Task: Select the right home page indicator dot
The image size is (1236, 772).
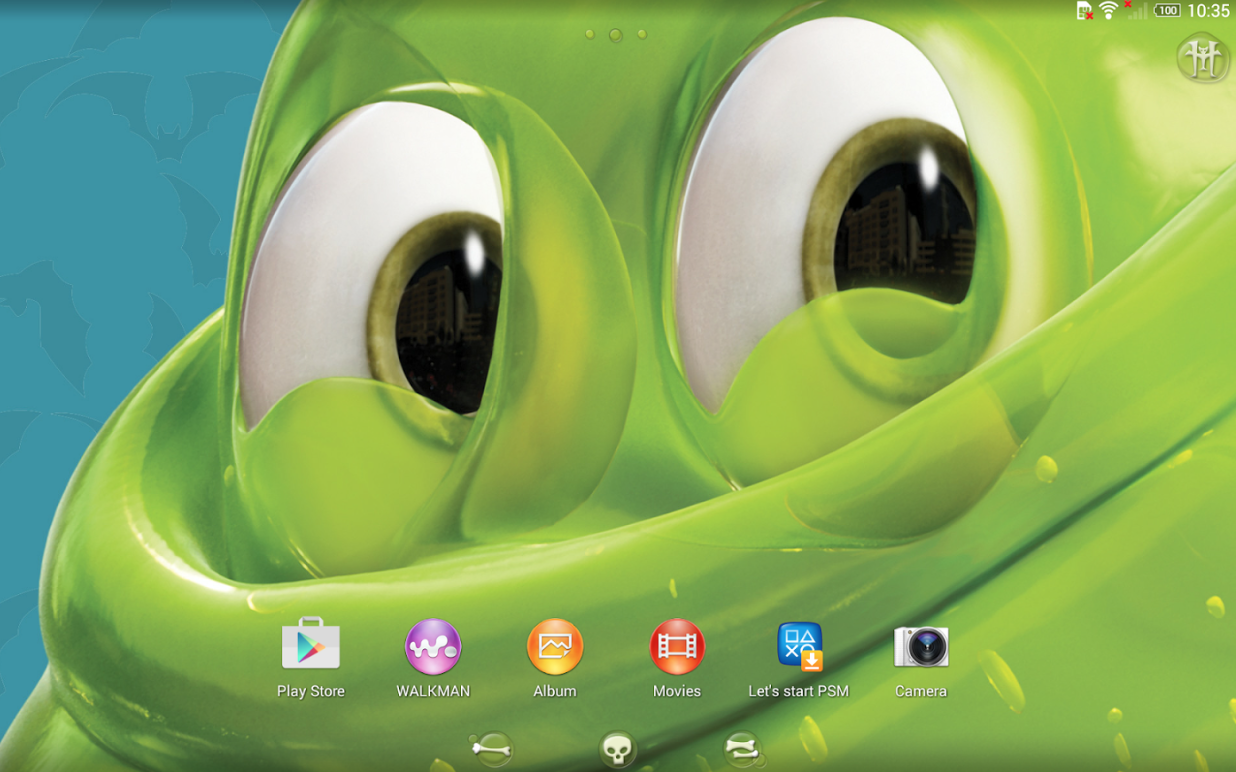Action: (642, 35)
